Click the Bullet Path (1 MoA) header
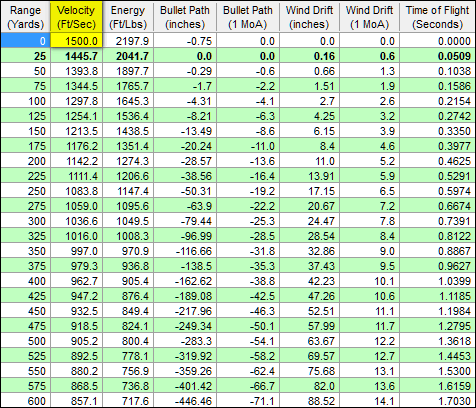 [x=248, y=17]
